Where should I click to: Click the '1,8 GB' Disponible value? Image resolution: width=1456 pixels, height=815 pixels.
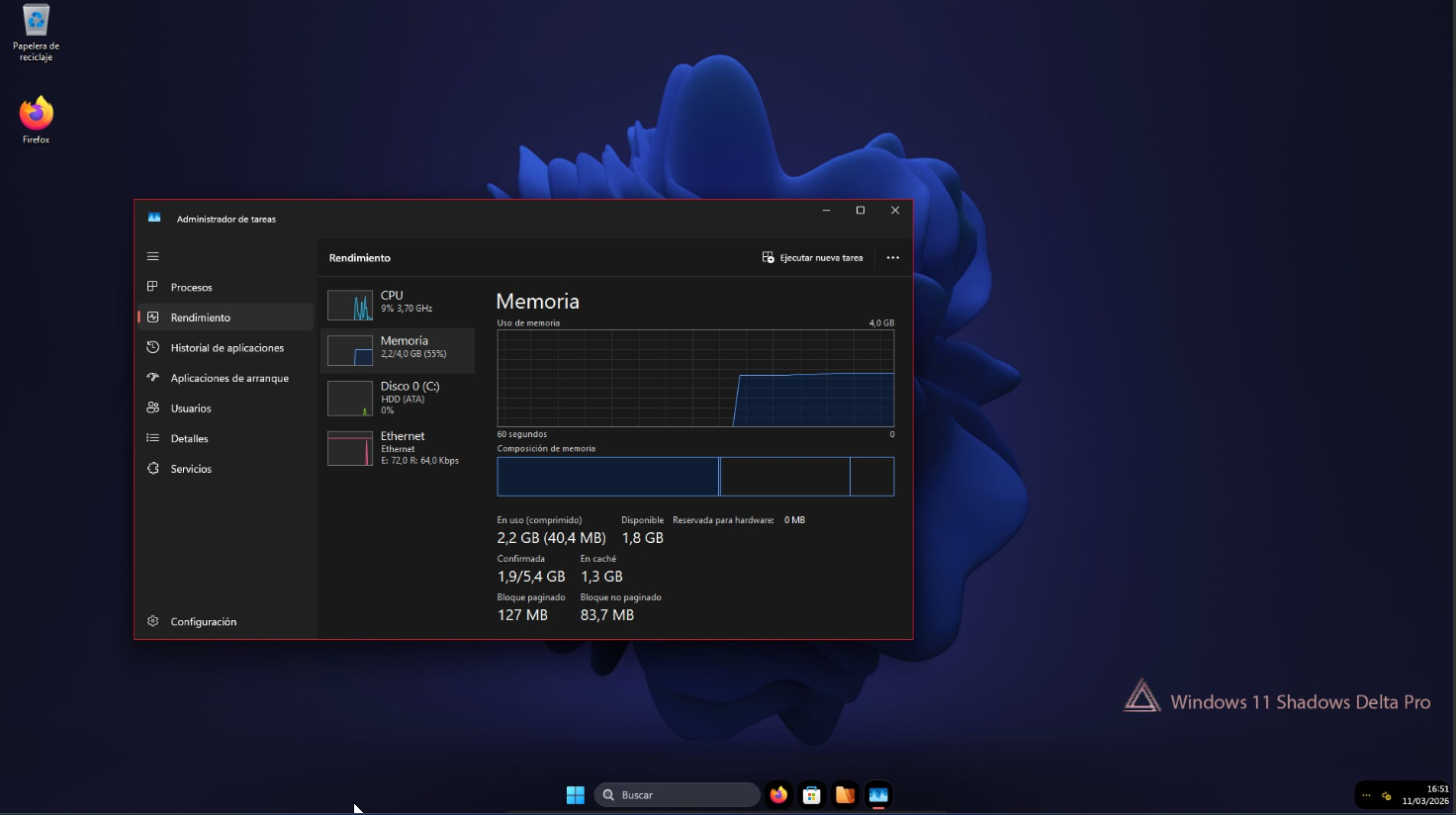click(643, 538)
